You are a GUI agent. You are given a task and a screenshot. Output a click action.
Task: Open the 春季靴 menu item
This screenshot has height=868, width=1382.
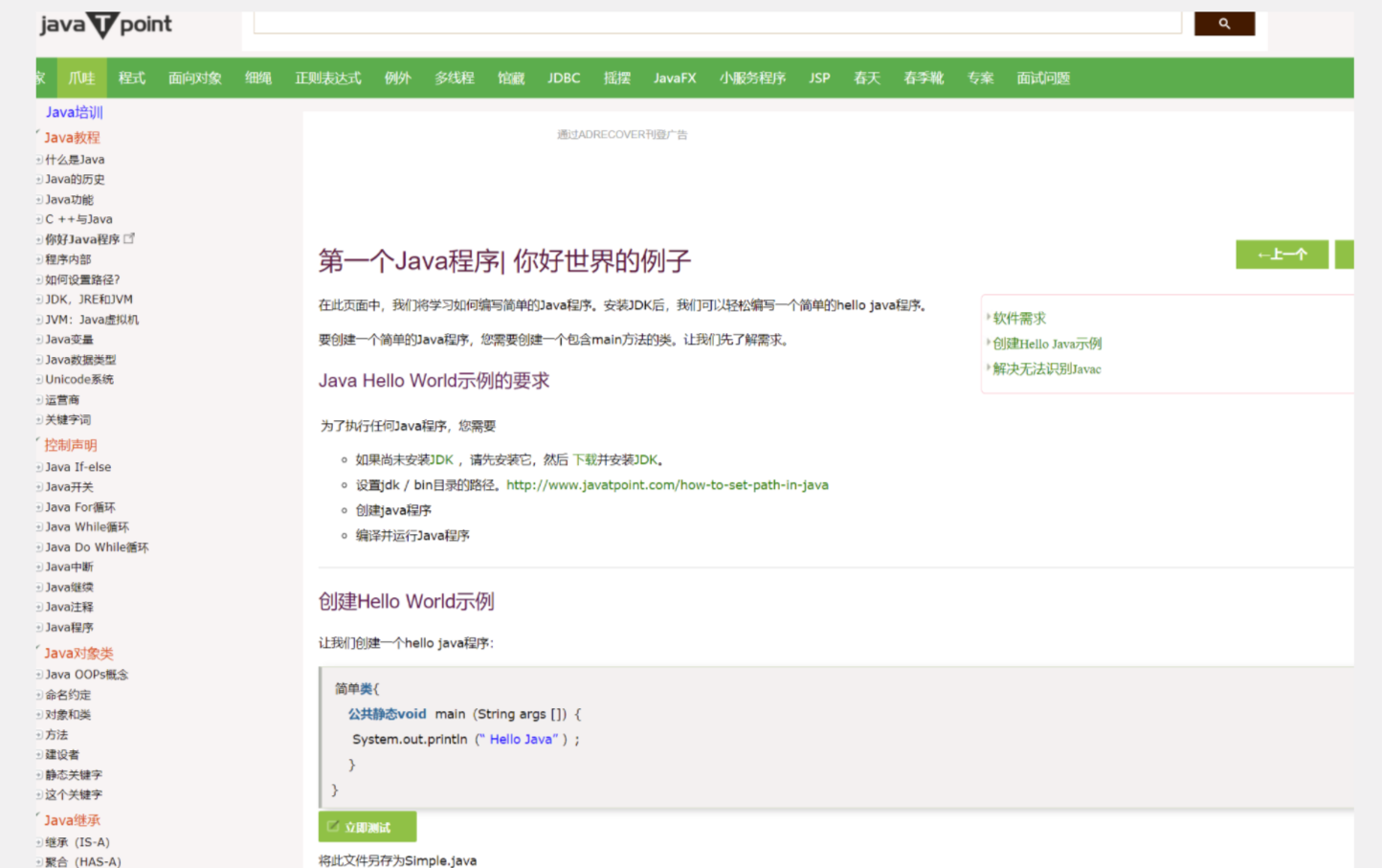924,78
